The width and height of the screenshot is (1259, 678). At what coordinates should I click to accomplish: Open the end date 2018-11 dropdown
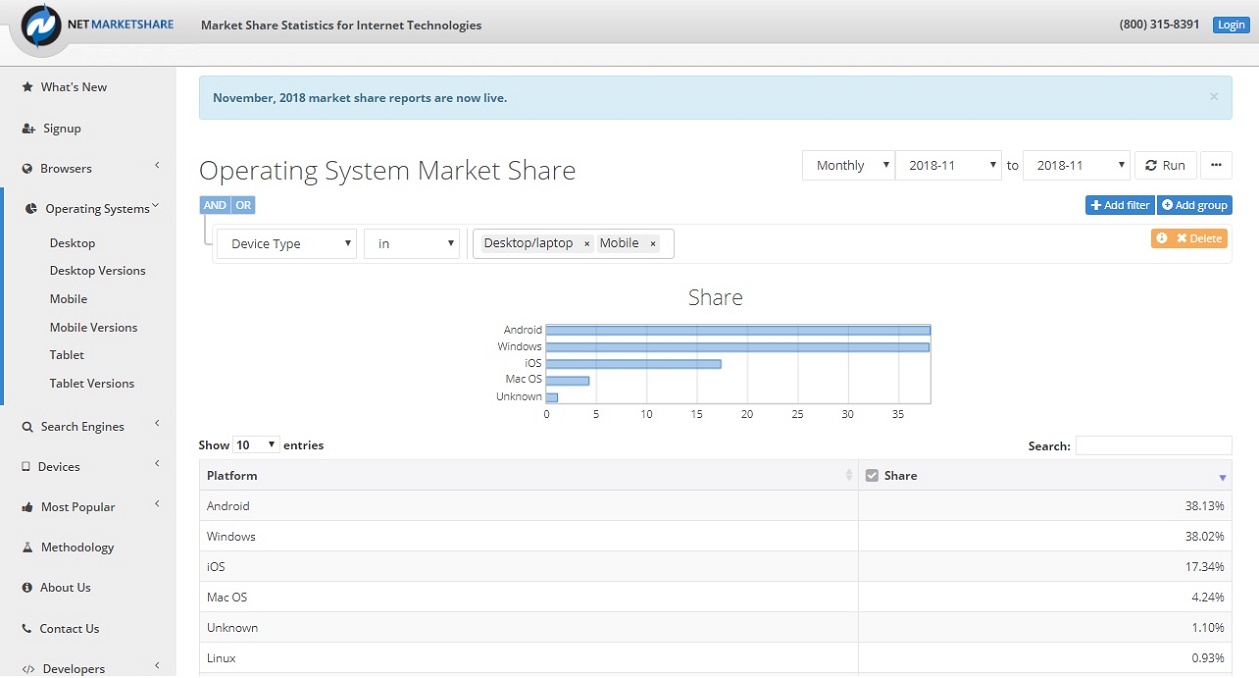(1077, 165)
